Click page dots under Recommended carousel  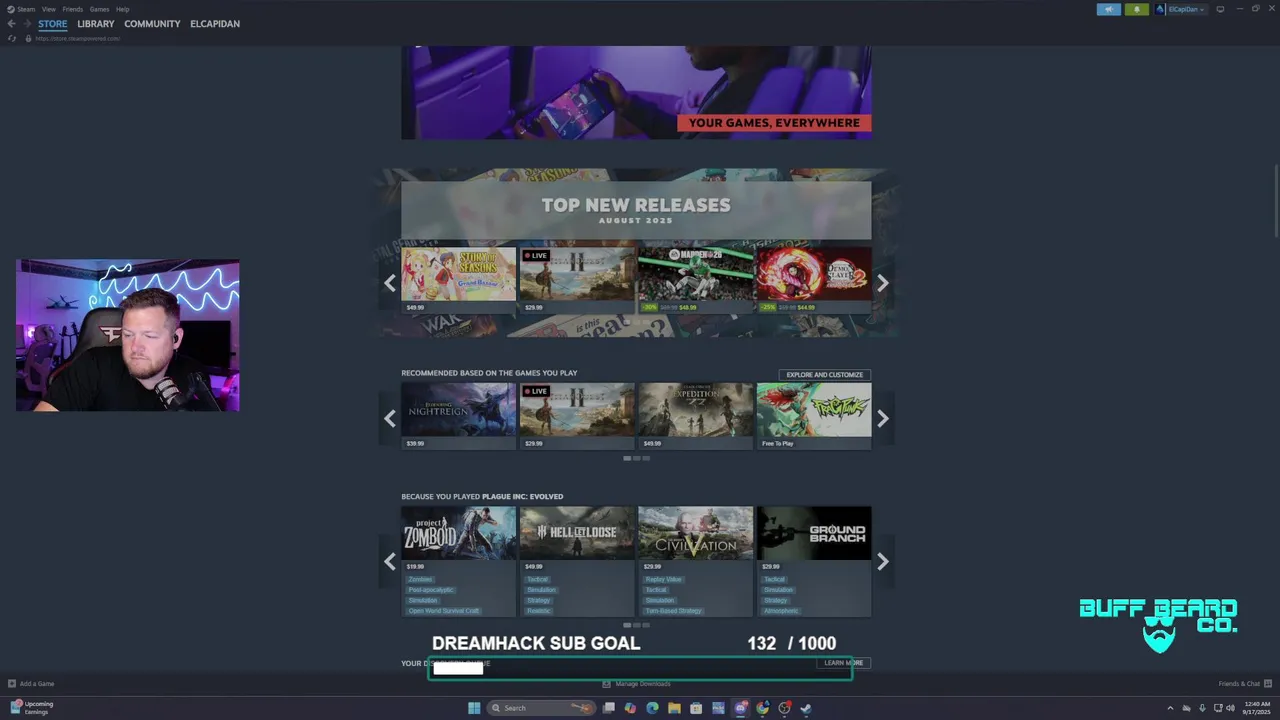tap(636, 458)
